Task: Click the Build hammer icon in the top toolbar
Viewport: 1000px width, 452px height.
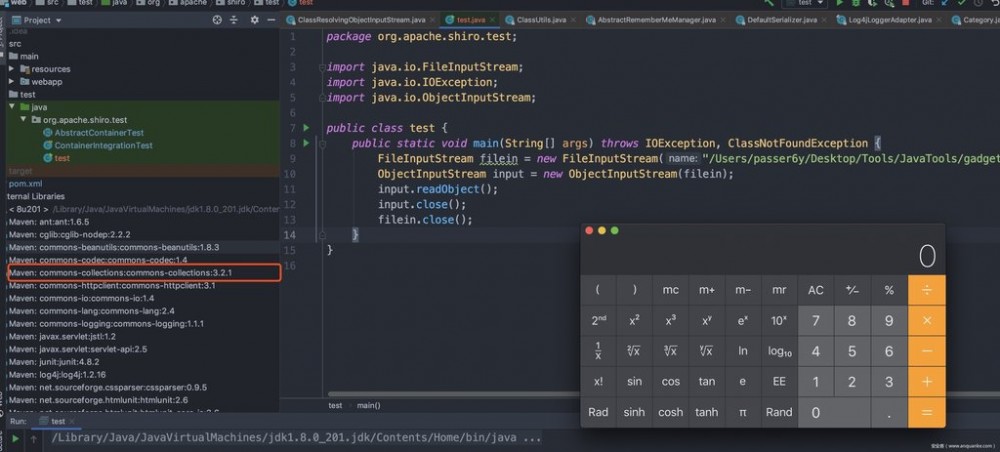Action: [770, 3]
